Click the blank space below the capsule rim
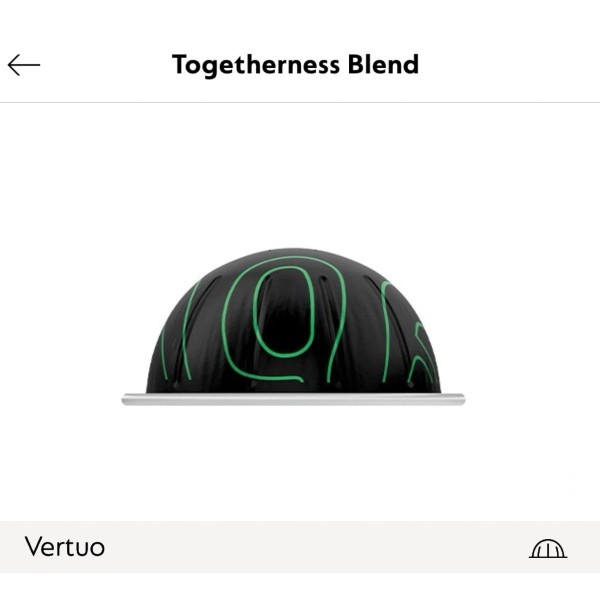 [x=293, y=459]
